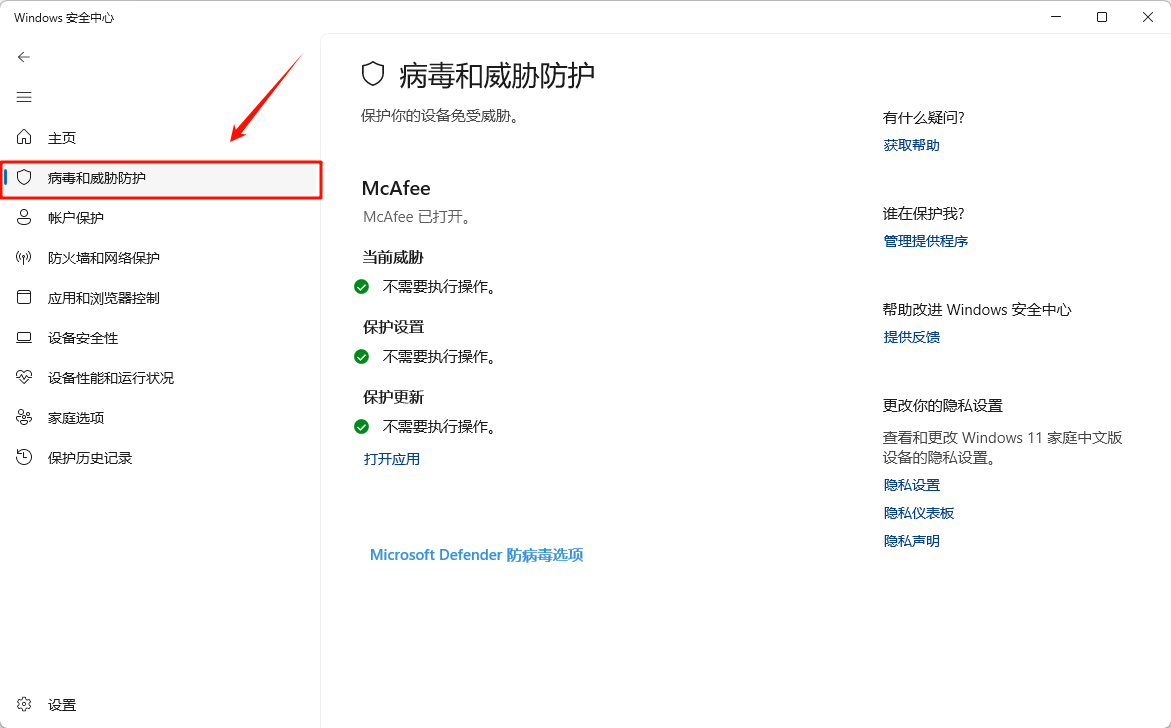Click the green checkmark under 保护设置
The width and height of the screenshot is (1171, 728).
361,357
